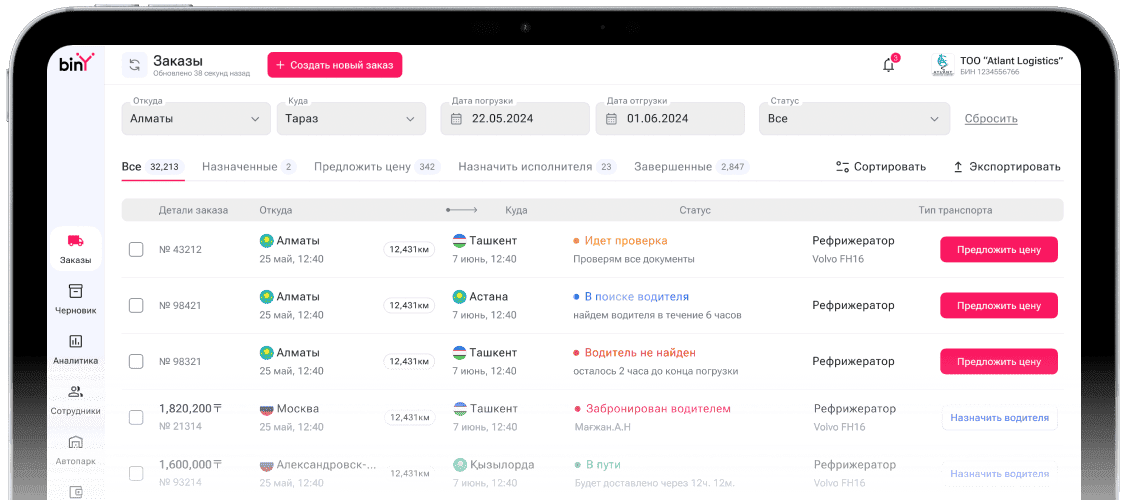Click Детали заказа column header

194,210
